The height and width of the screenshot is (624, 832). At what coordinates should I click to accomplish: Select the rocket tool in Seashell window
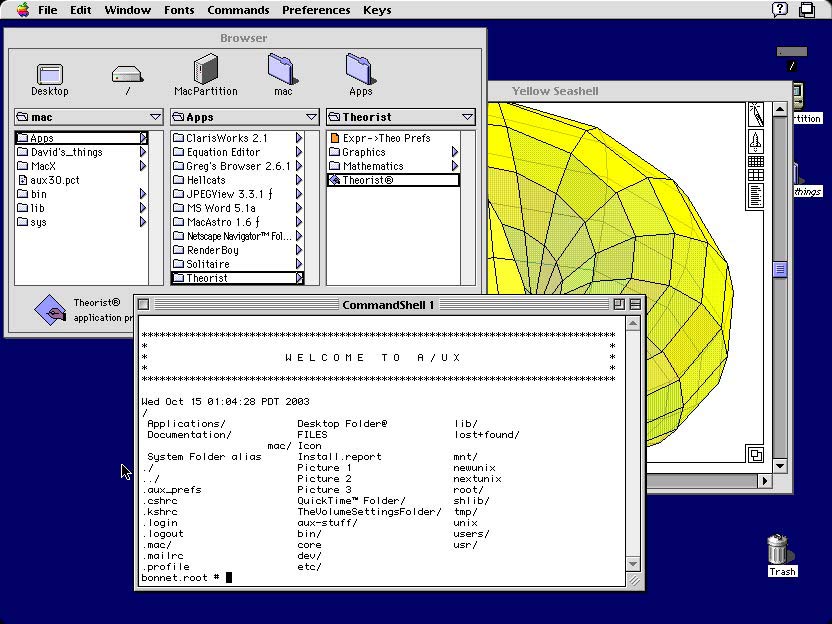[756, 141]
